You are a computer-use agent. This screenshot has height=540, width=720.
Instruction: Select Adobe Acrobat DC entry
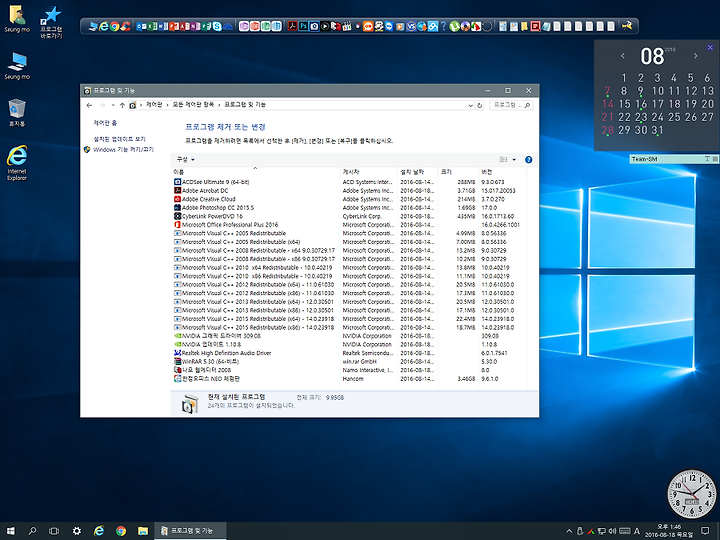(349, 191)
